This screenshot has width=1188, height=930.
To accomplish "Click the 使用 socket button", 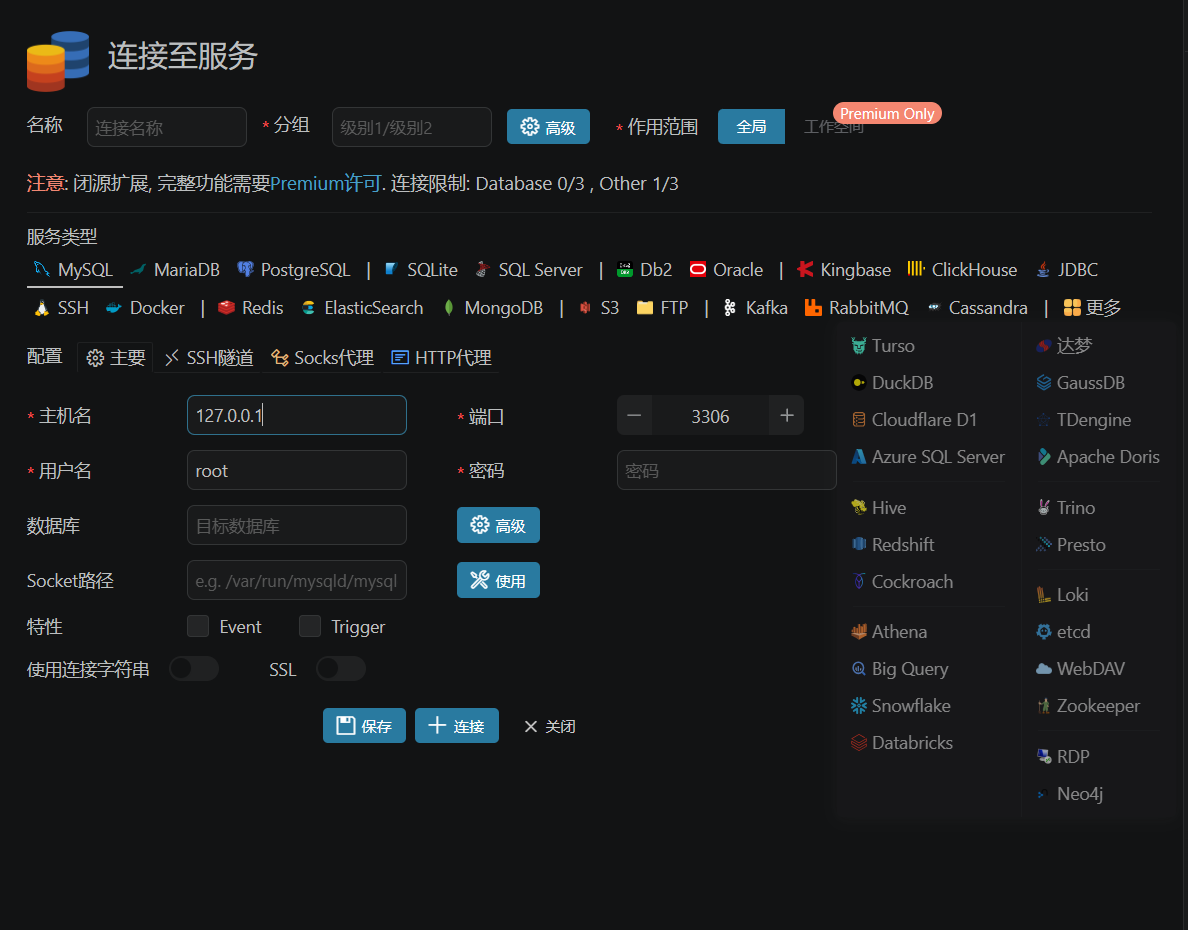I will coord(499,581).
